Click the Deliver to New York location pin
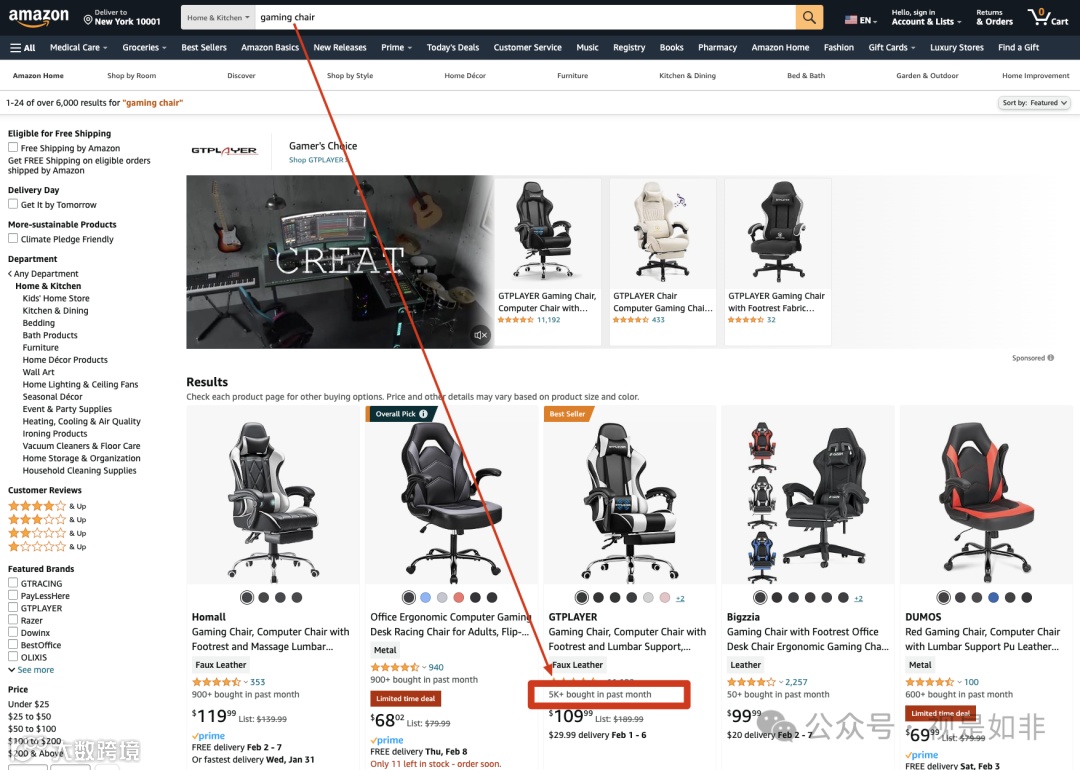The width and height of the screenshot is (1080, 770). (88, 20)
